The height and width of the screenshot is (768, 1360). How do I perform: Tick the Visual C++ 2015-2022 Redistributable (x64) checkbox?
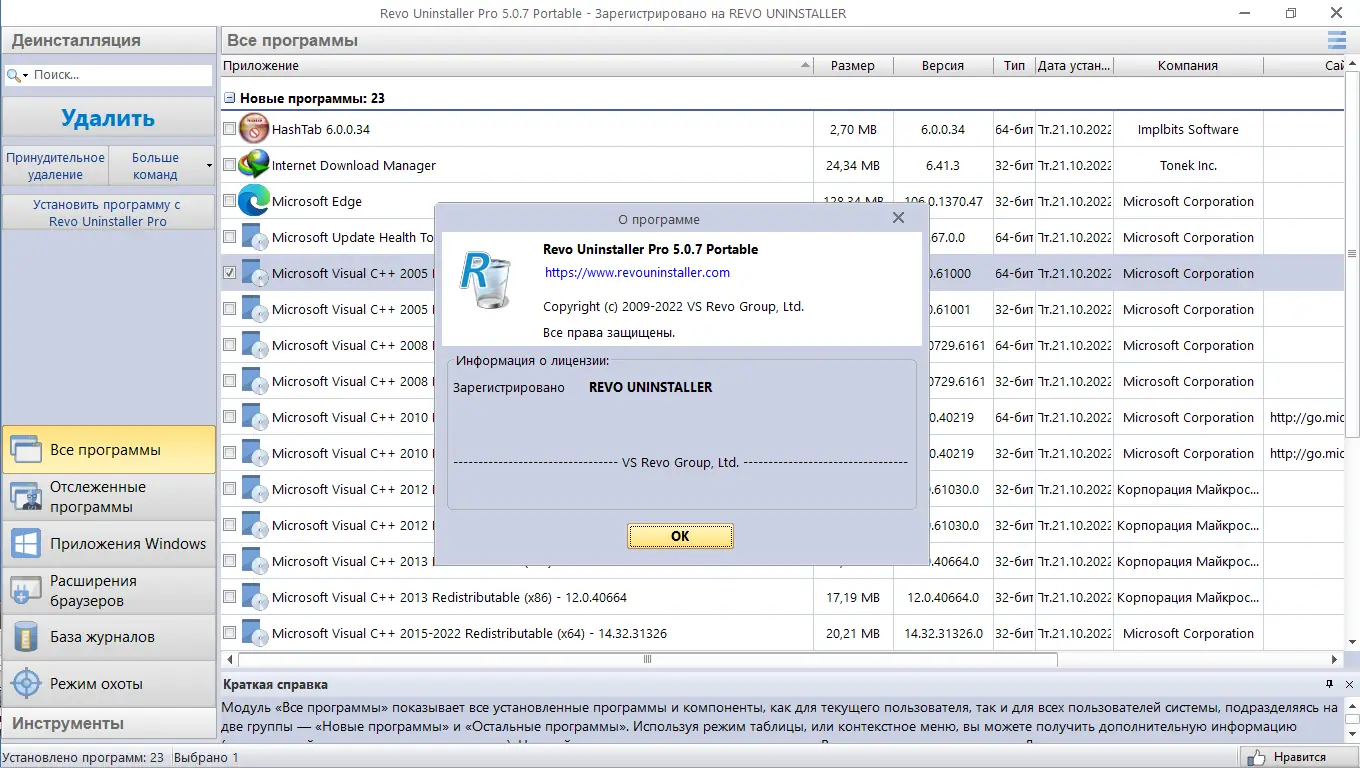click(230, 633)
